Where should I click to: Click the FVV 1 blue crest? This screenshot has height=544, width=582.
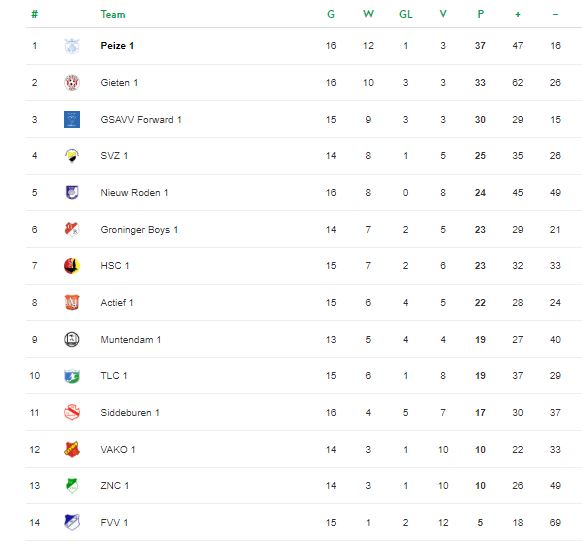[x=72, y=522]
